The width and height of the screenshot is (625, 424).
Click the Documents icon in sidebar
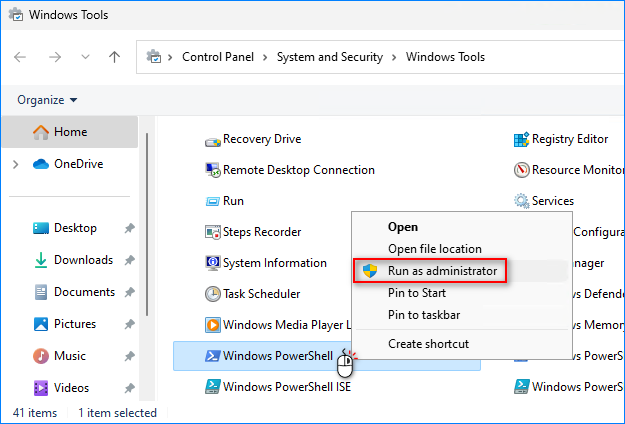point(41,292)
